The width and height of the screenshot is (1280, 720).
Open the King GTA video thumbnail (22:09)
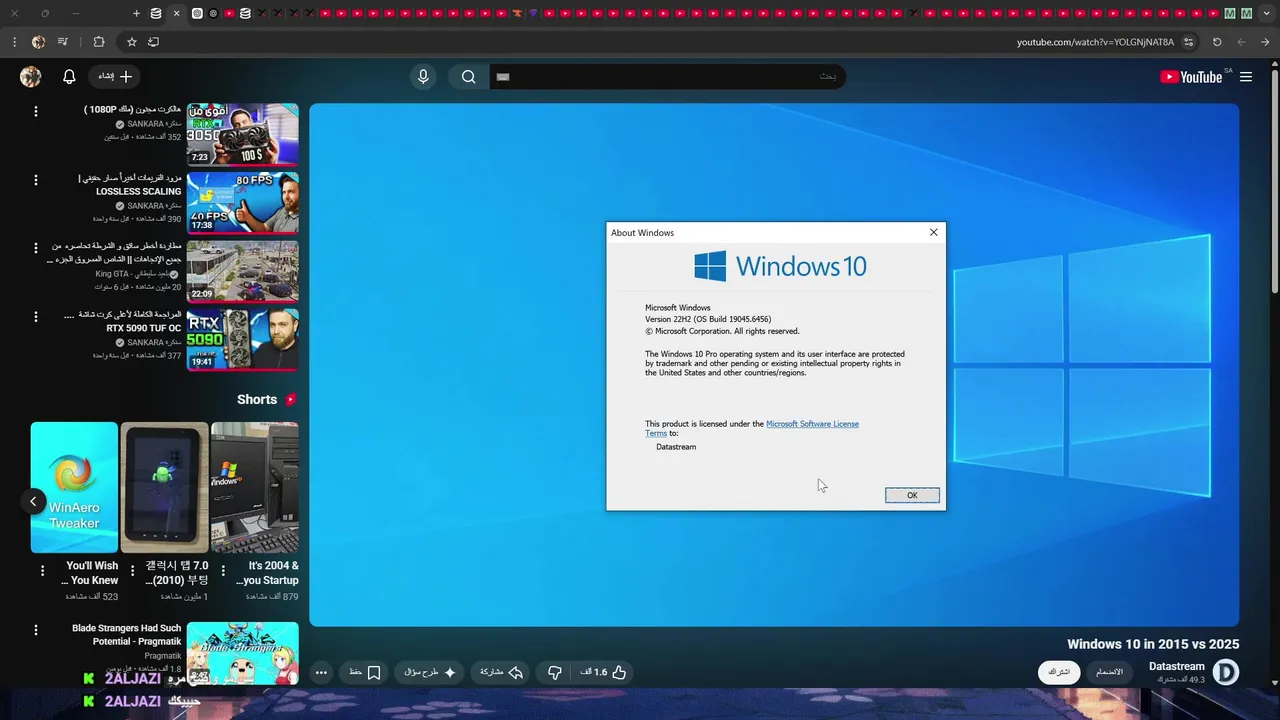pos(243,270)
